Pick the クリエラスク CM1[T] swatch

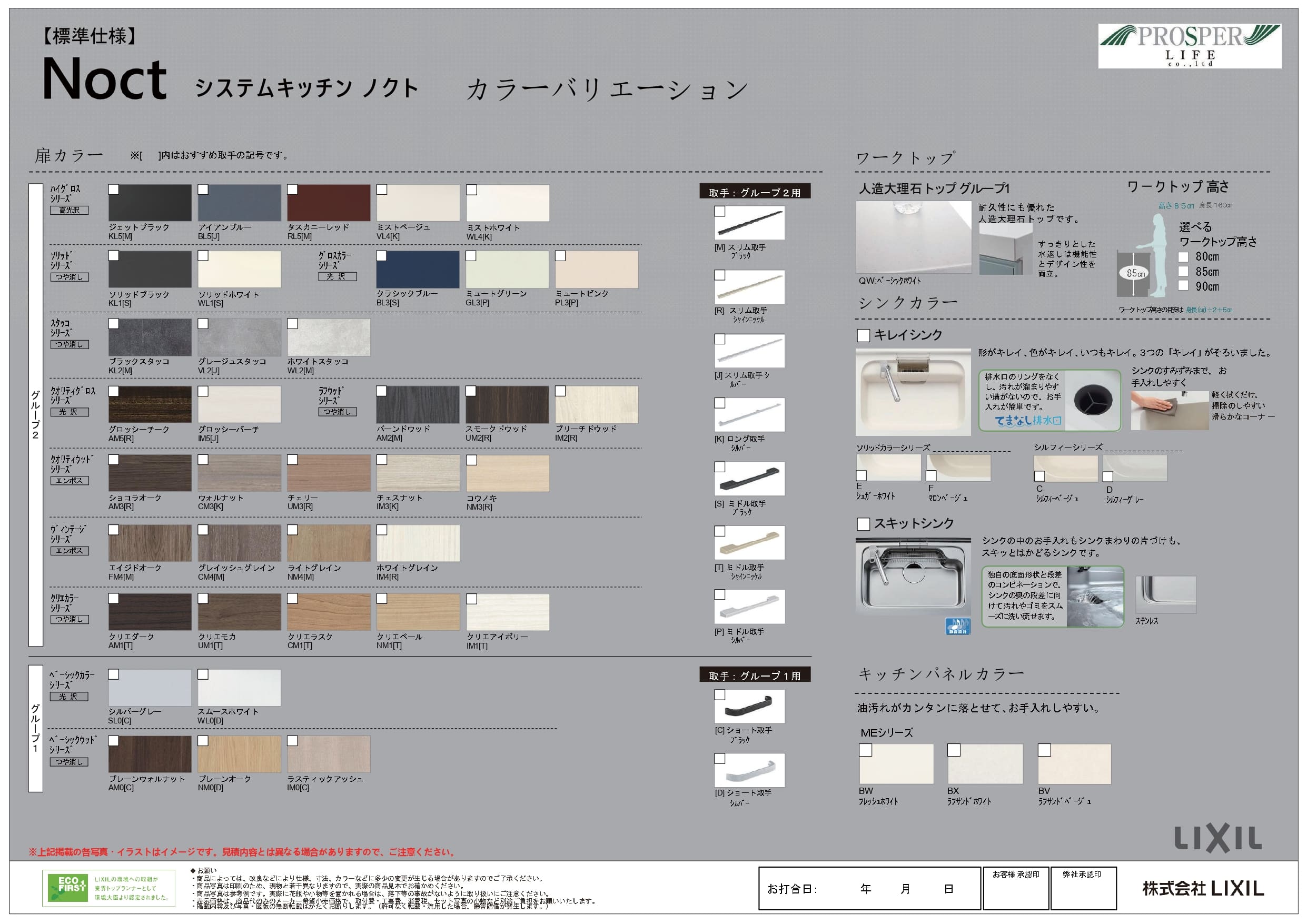329,612
